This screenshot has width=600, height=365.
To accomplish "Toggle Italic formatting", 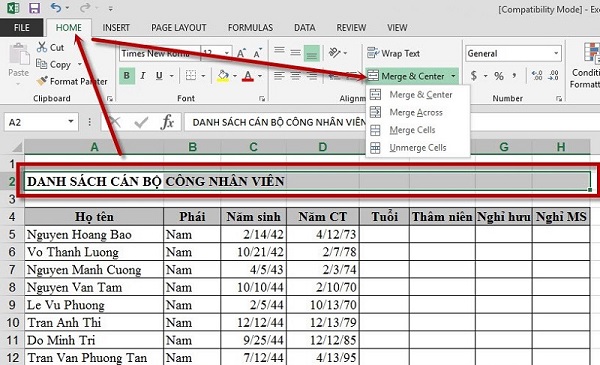I will (143, 76).
